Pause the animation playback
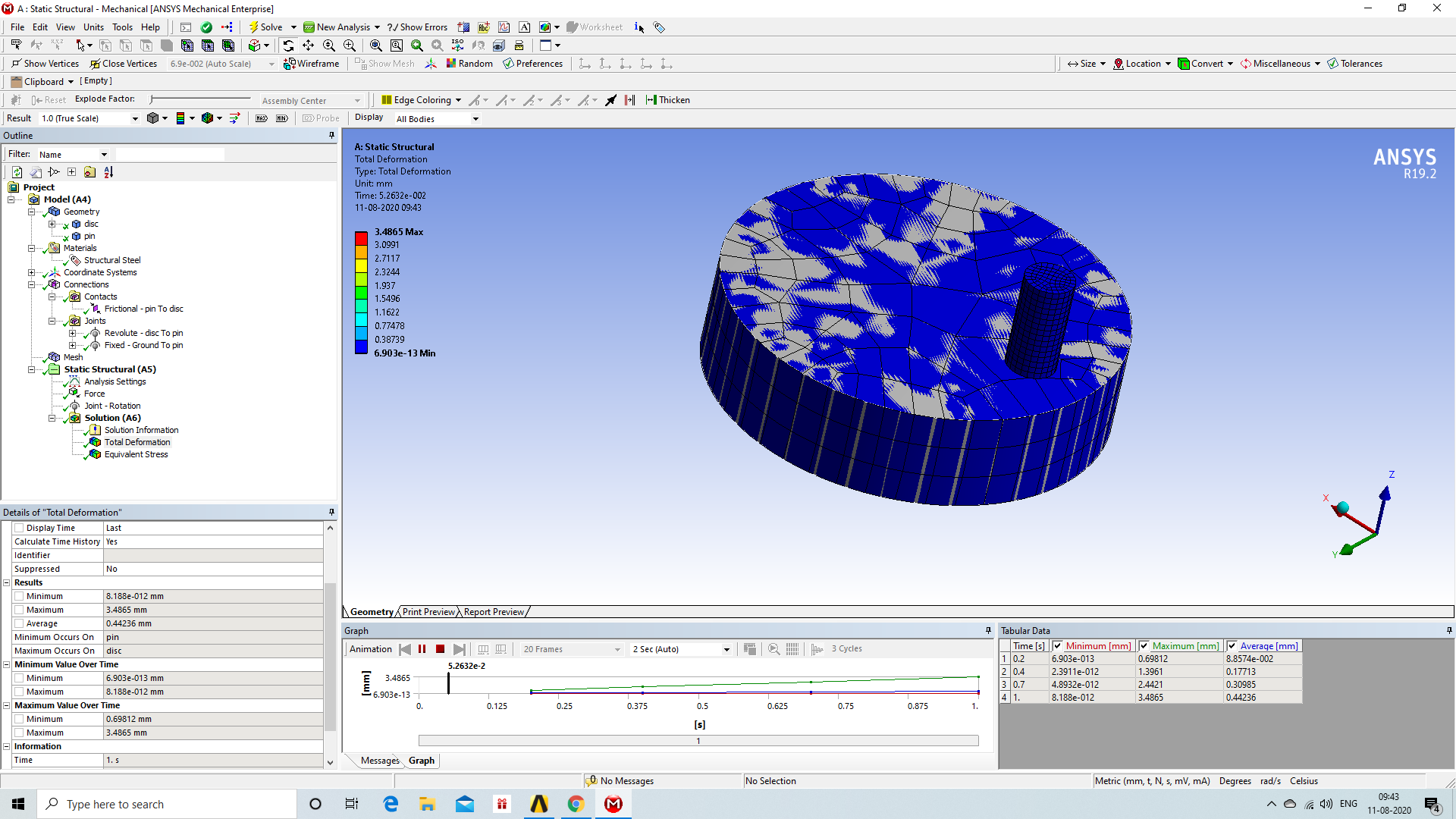1456x819 pixels. pyautogui.click(x=422, y=649)
